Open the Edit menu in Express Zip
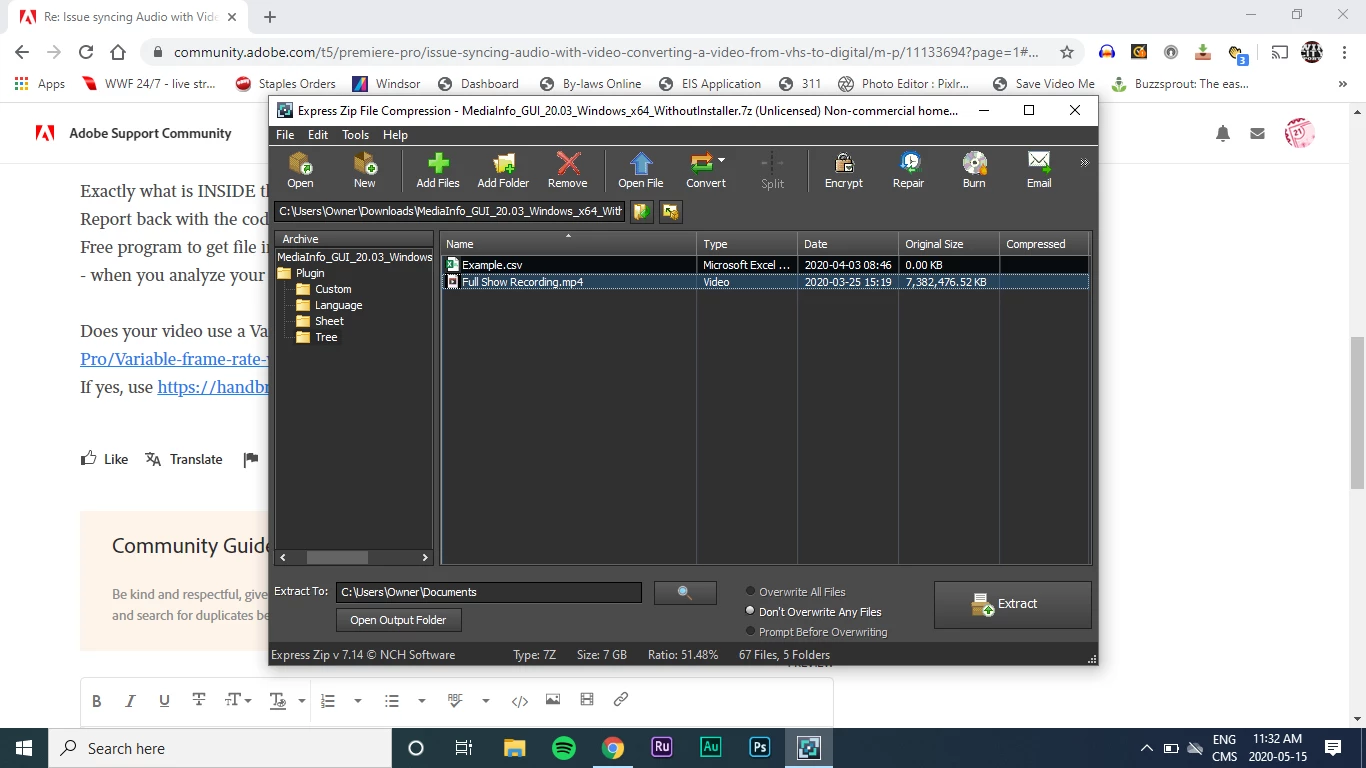 click(x=318, y=135)
